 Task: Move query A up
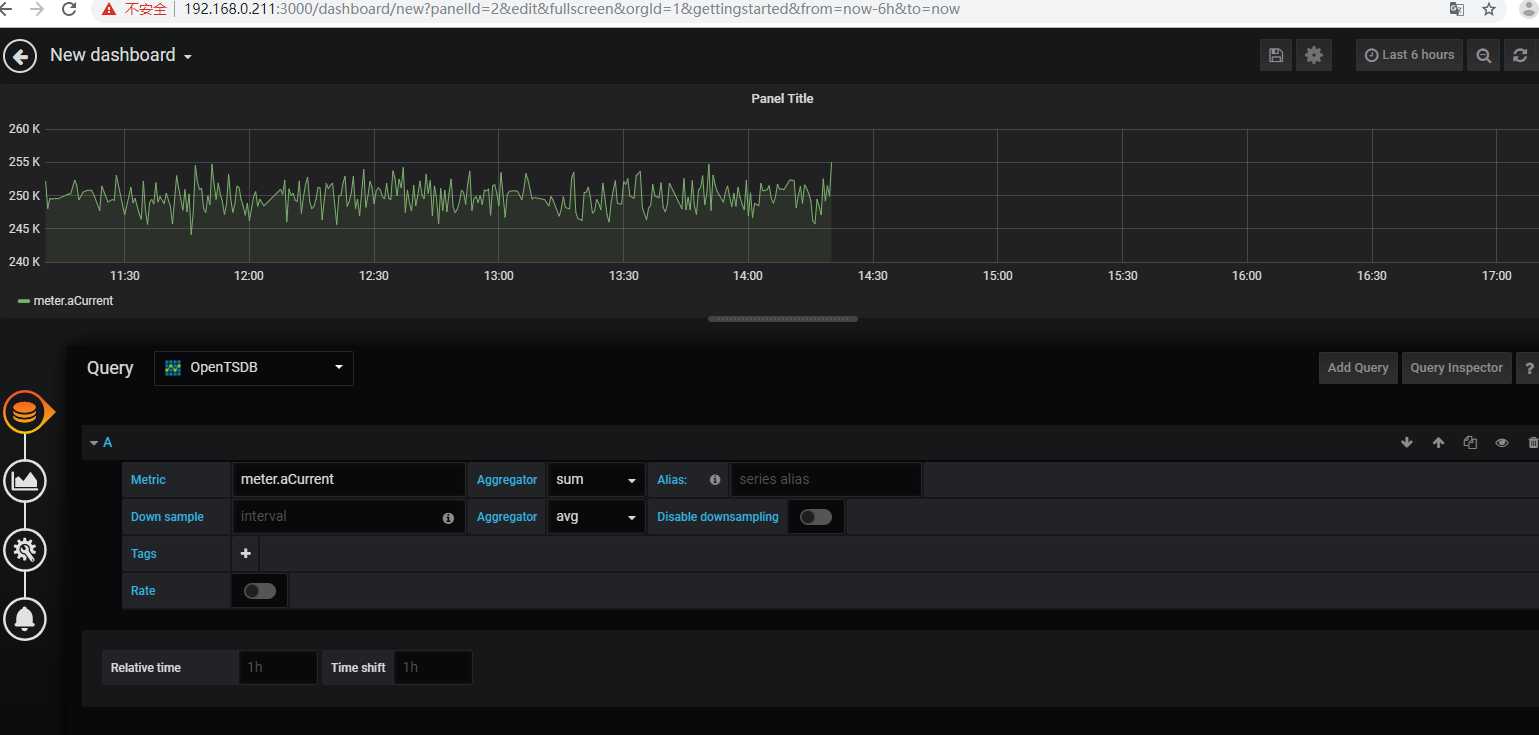click(x=1438, y=442)
